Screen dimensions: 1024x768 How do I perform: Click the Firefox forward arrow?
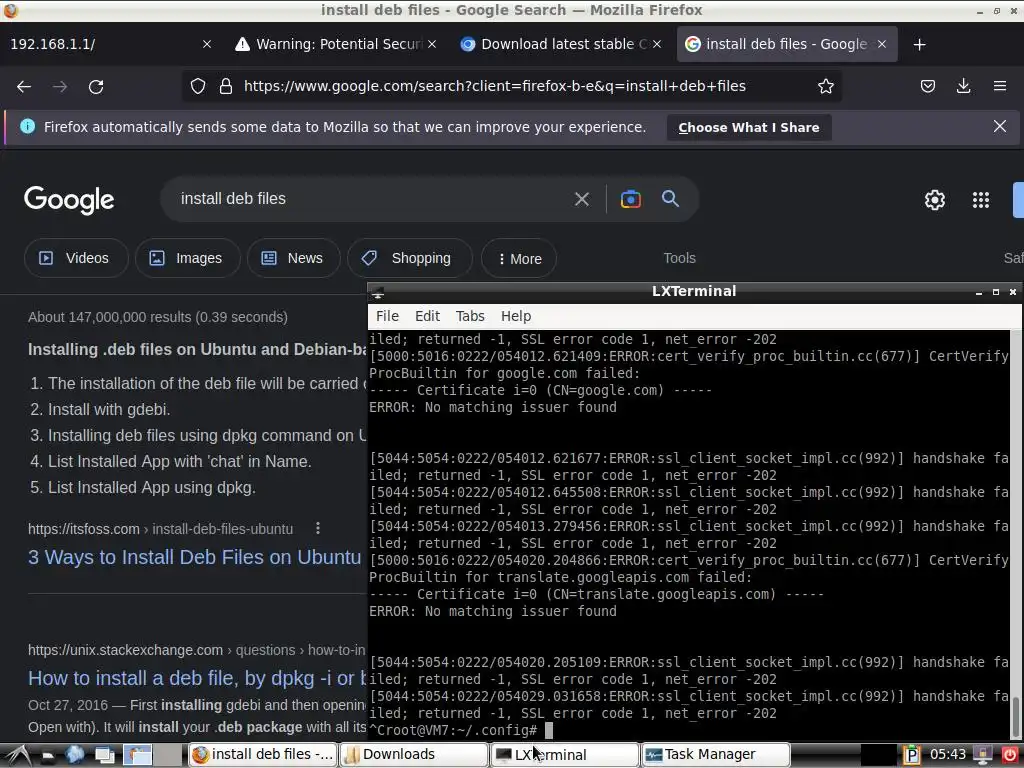60,86
